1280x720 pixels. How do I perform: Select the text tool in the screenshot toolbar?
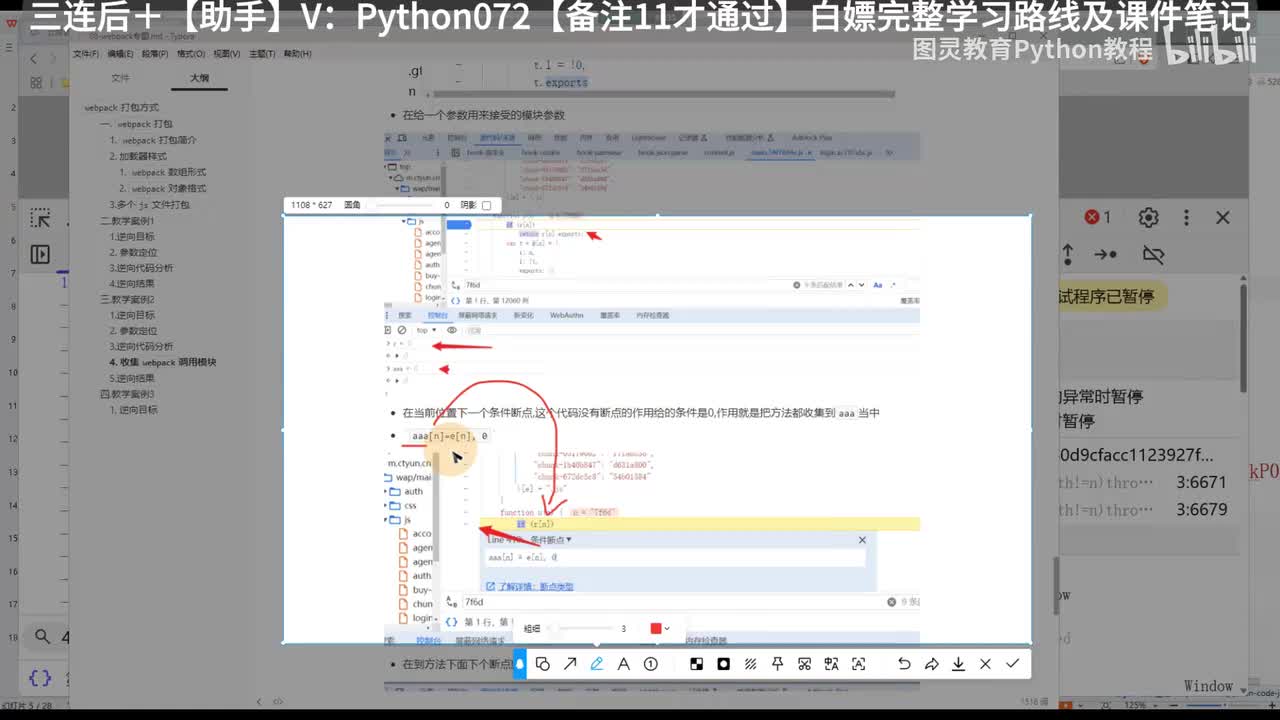(x=623, y=664)
